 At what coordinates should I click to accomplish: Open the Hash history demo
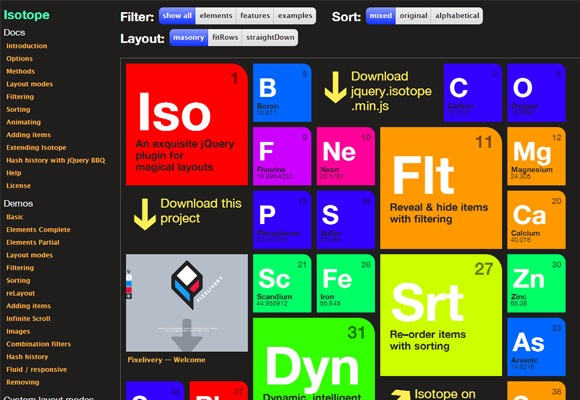[x=27, y=357]
